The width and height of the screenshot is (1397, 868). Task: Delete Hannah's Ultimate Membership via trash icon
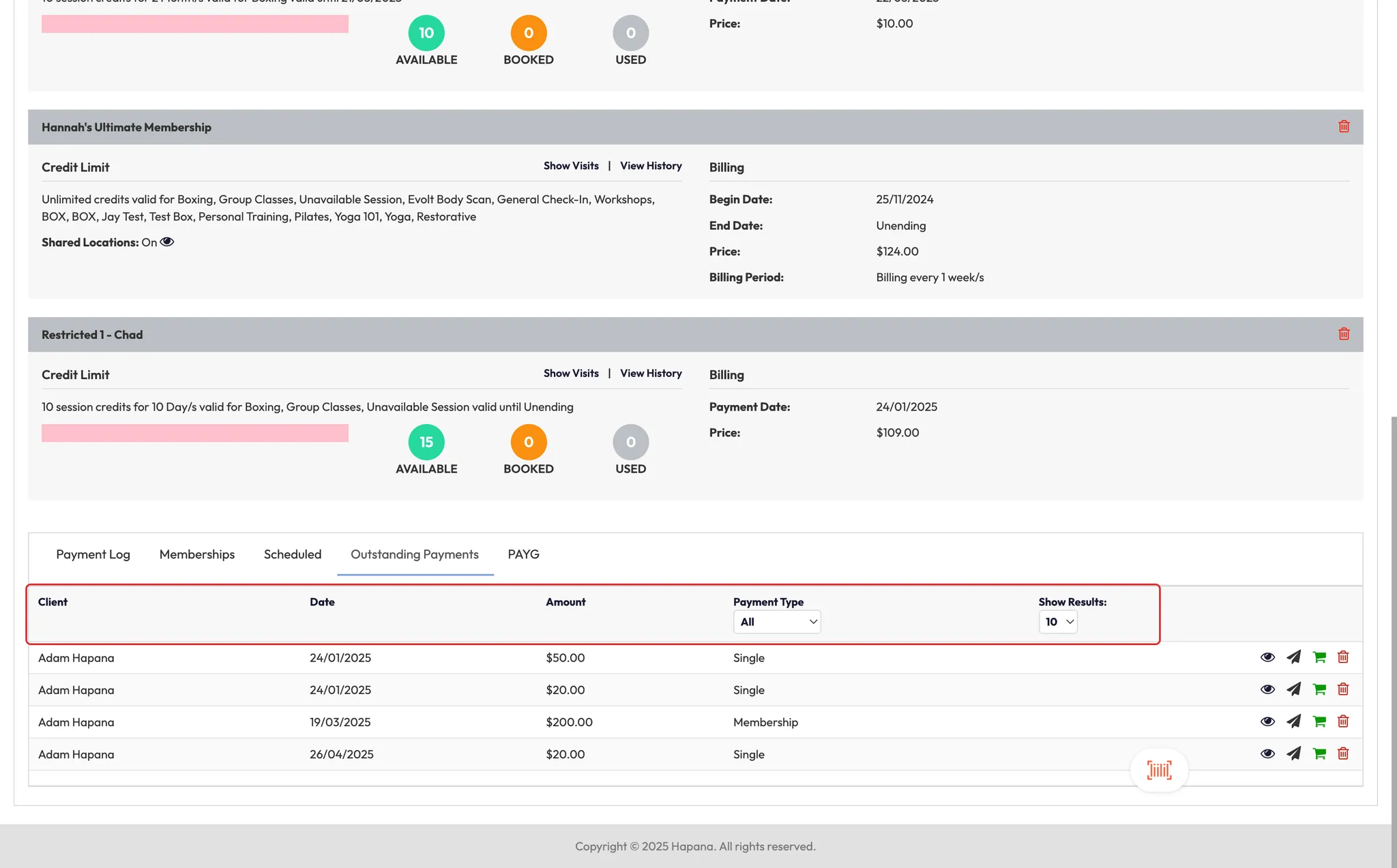[1344, 127]
